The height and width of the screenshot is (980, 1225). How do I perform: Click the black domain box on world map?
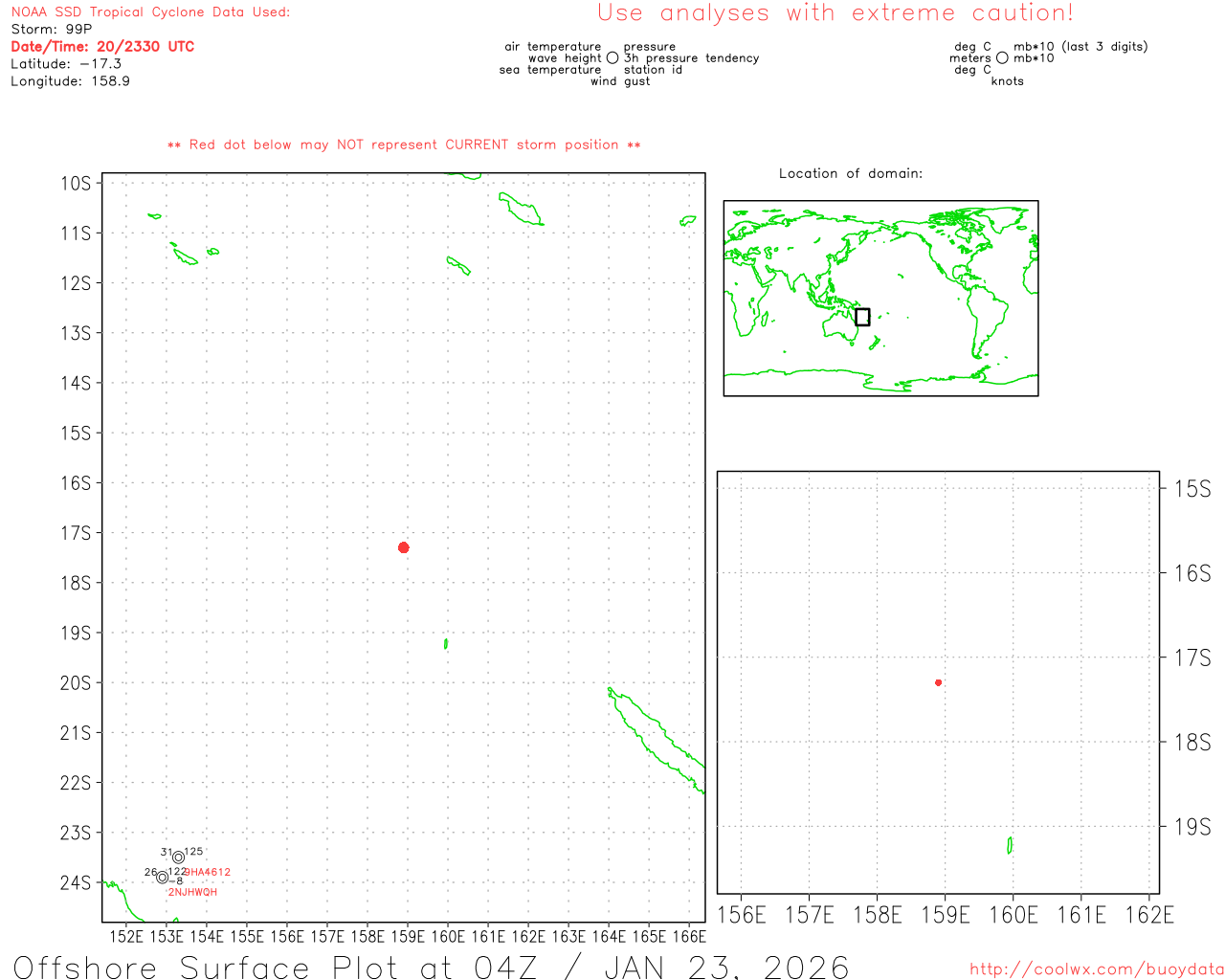coord(862,317)
